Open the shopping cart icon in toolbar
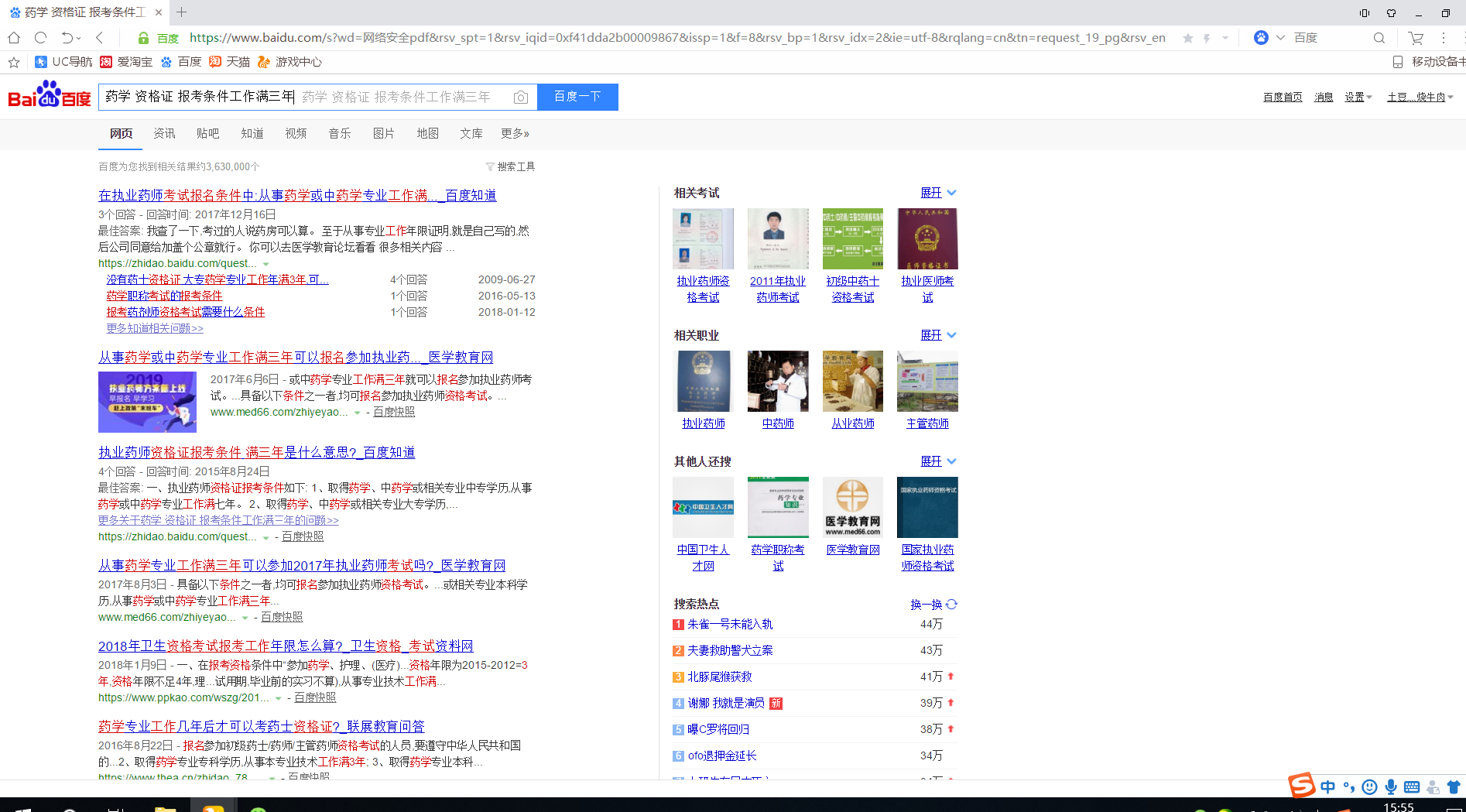This screenshot has width=1466, height=812. 1416,38
